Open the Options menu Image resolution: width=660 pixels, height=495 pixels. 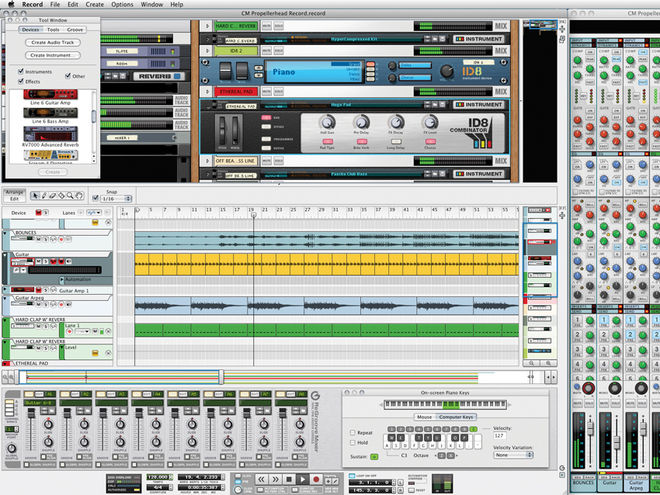[x=122, y=5]
